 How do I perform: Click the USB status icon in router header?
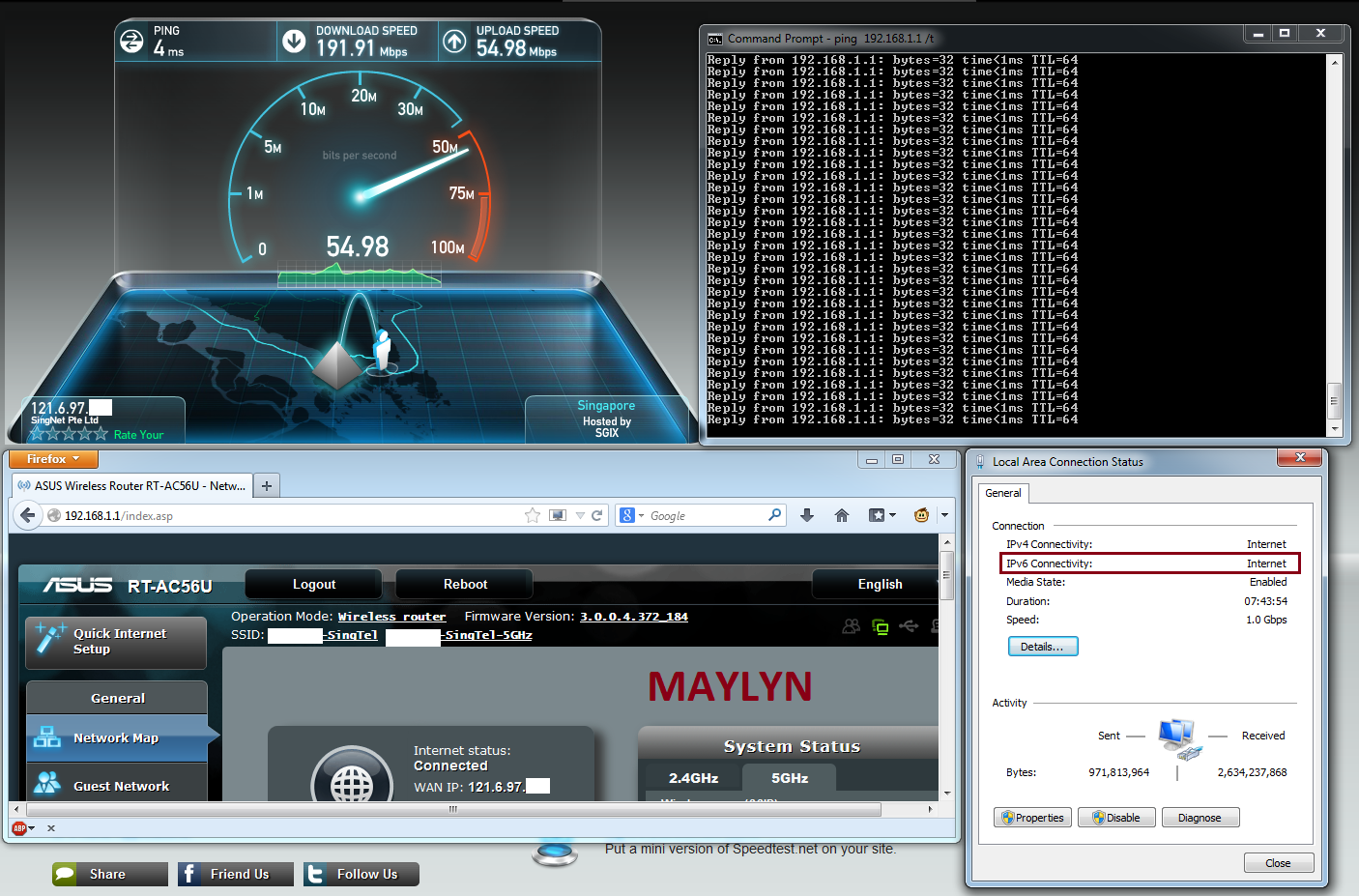click(x=909, y=626)
